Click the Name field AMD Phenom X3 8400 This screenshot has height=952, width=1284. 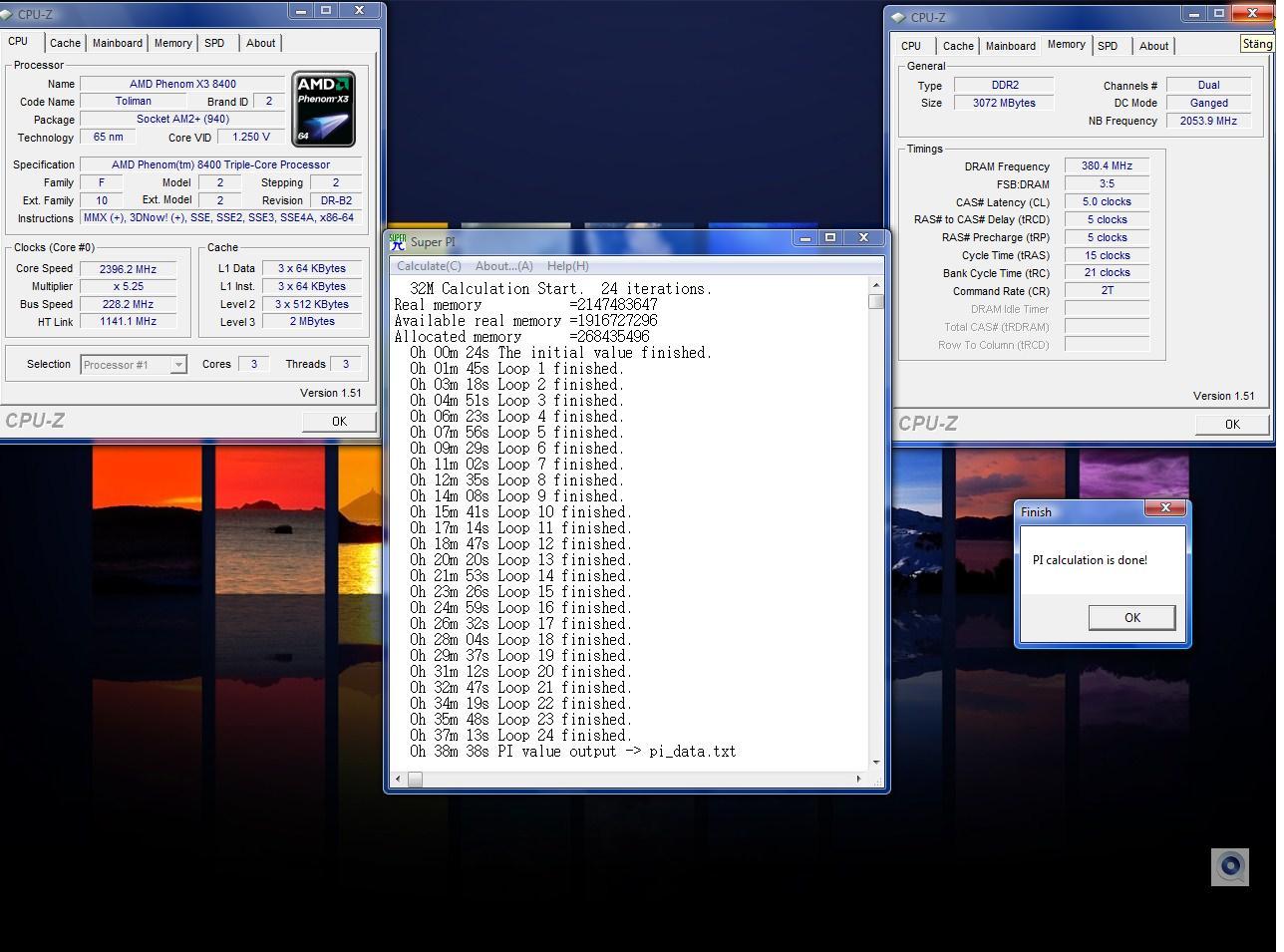182,85
